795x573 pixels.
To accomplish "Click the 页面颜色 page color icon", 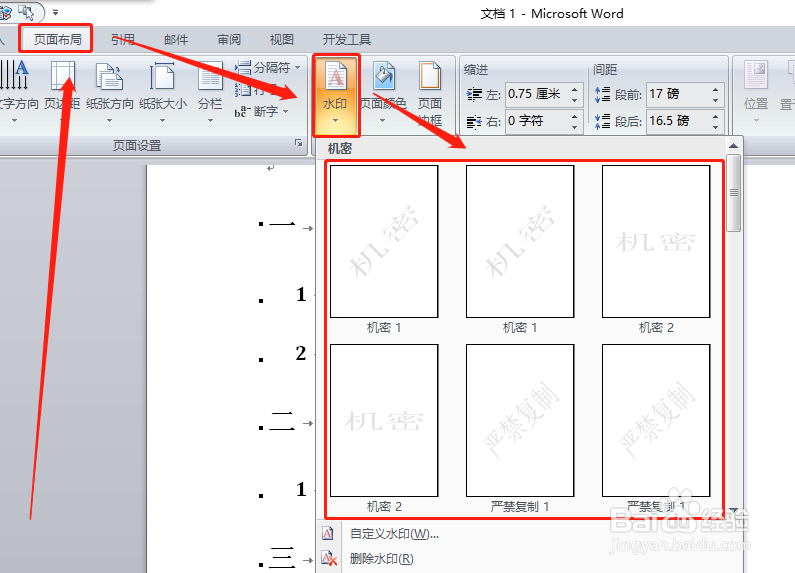I will coord(384,76).
